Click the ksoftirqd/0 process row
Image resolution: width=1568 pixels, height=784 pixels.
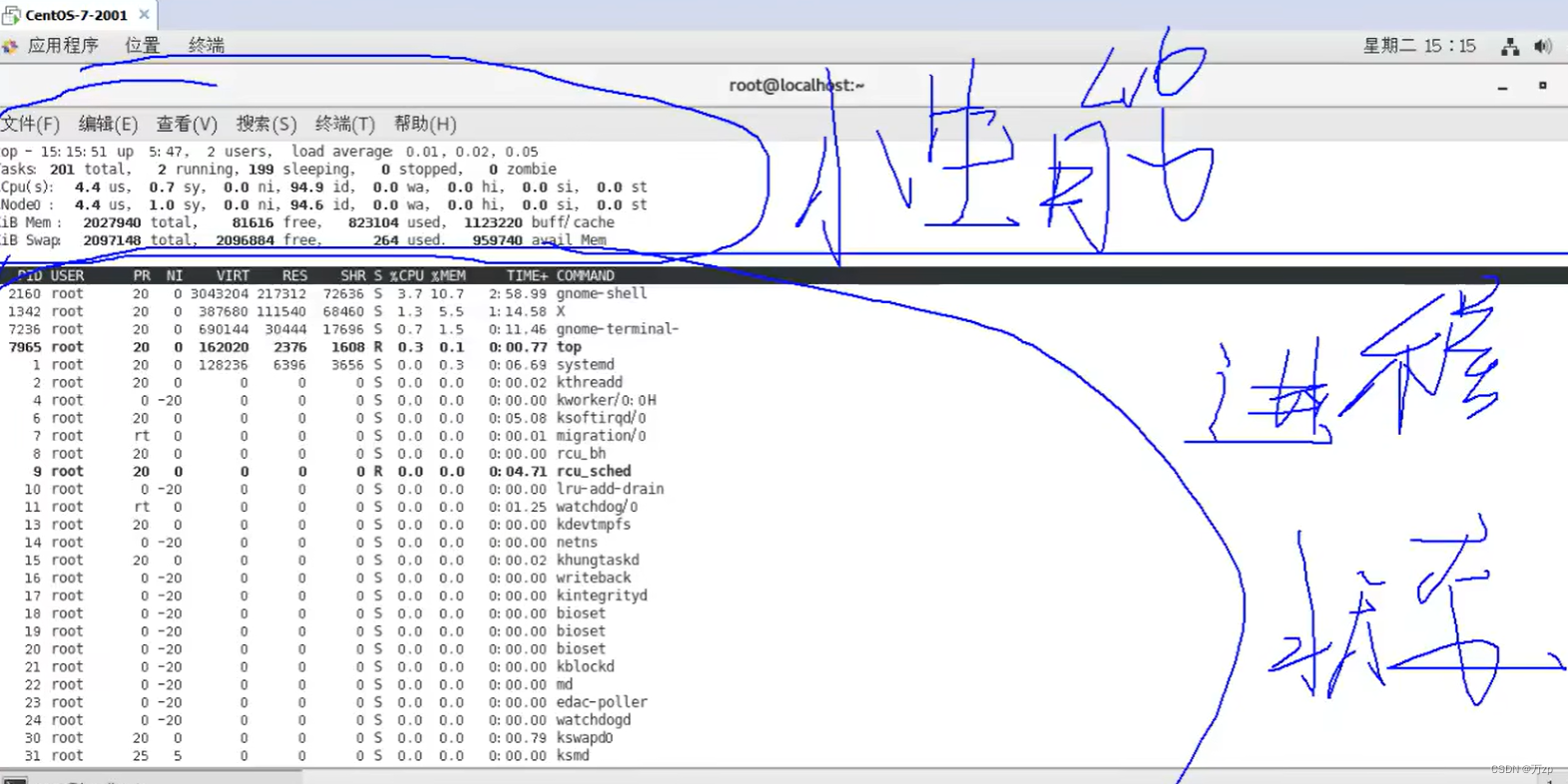[339, 418]
